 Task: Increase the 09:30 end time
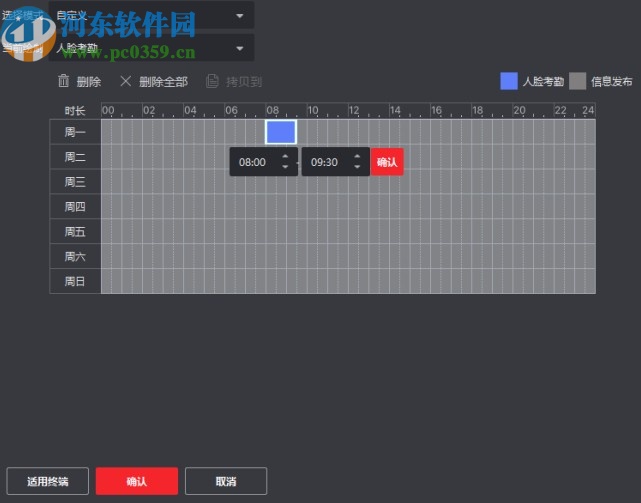(357, 157)
